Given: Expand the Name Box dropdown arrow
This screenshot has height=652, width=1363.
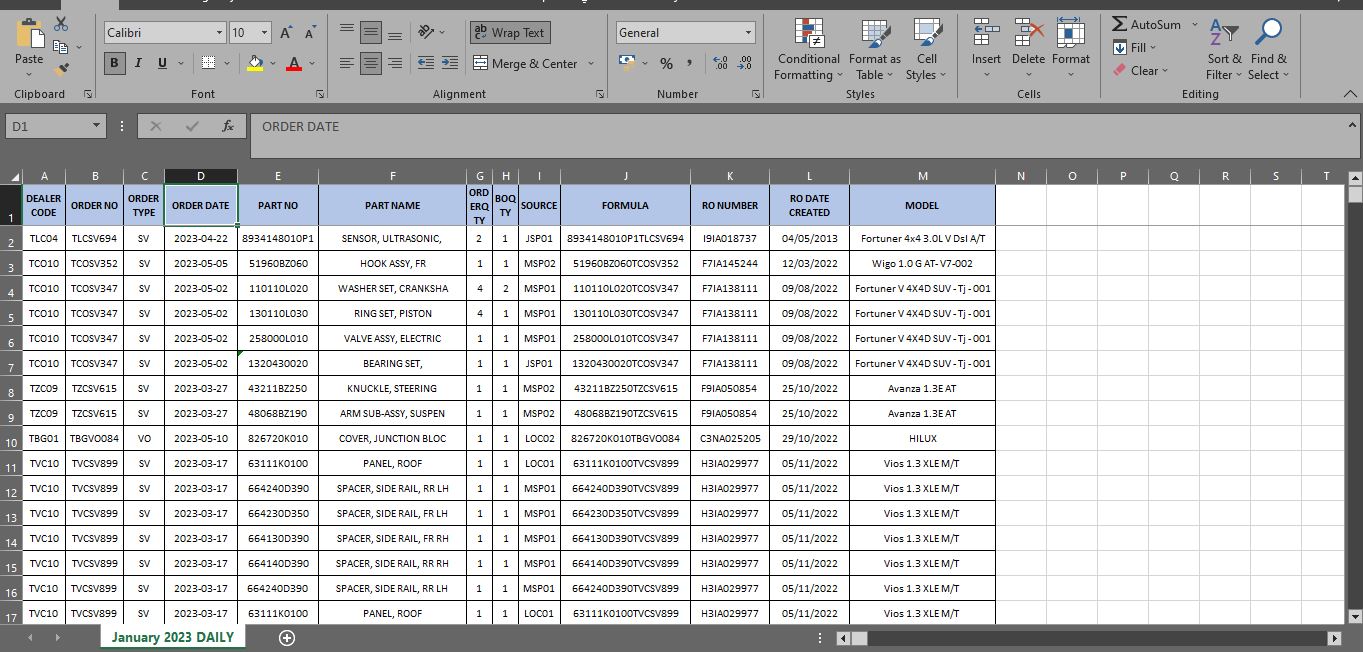Looking at the screenshot, I should [96, 126].
